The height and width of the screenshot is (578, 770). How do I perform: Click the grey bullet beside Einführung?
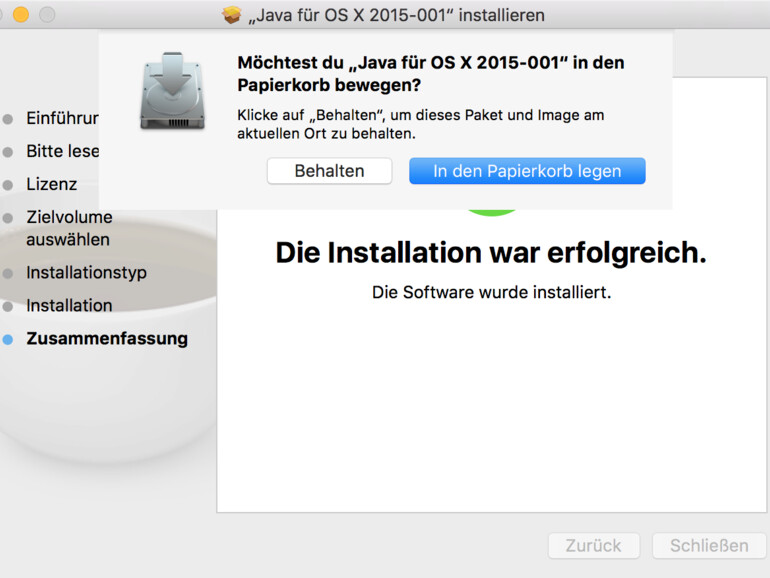[x=8, y=119]
